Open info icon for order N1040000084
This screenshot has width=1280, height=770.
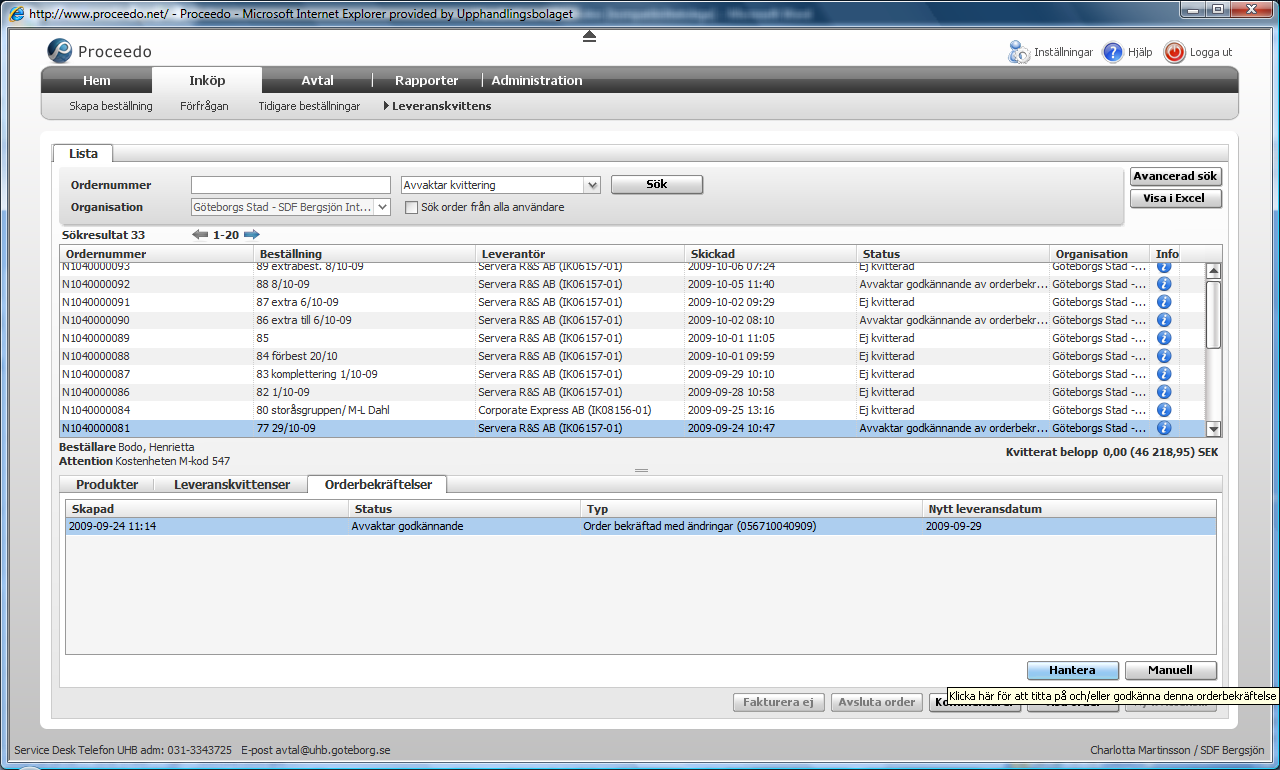point(1164,410)
